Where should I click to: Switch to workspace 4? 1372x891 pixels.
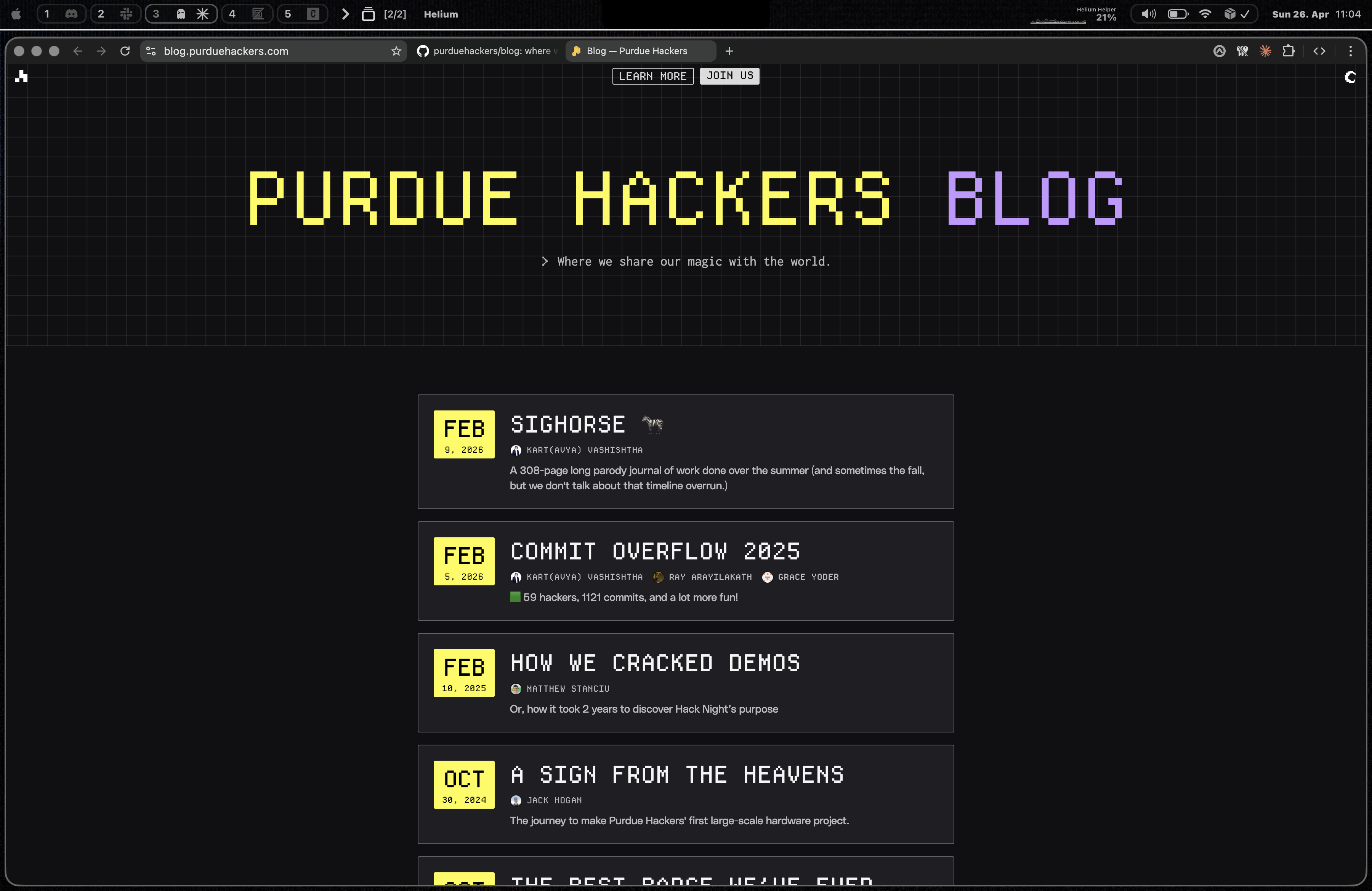click(x=247, y=14)
